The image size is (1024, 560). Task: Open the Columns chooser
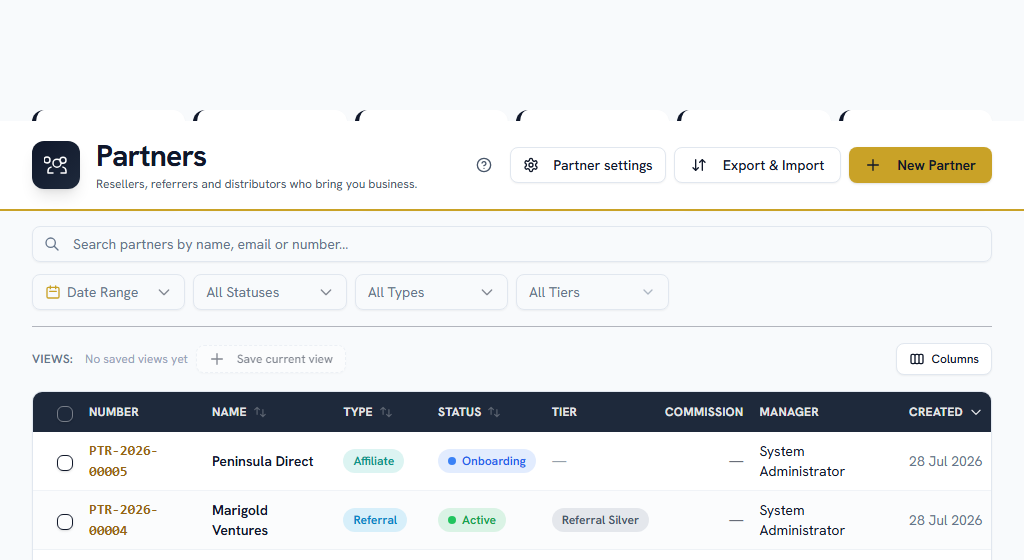pos(944,359)
